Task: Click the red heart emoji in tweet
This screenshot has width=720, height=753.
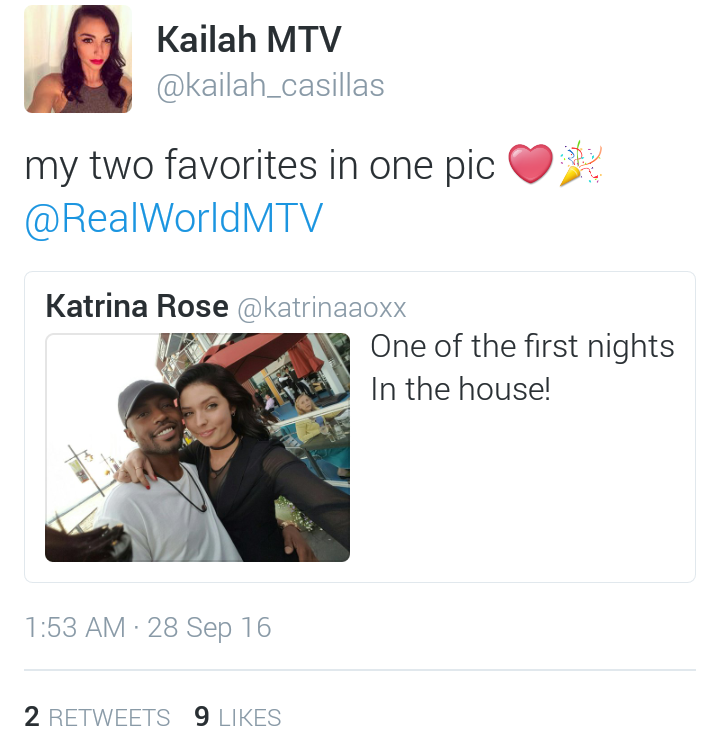Action: (530, 163)
